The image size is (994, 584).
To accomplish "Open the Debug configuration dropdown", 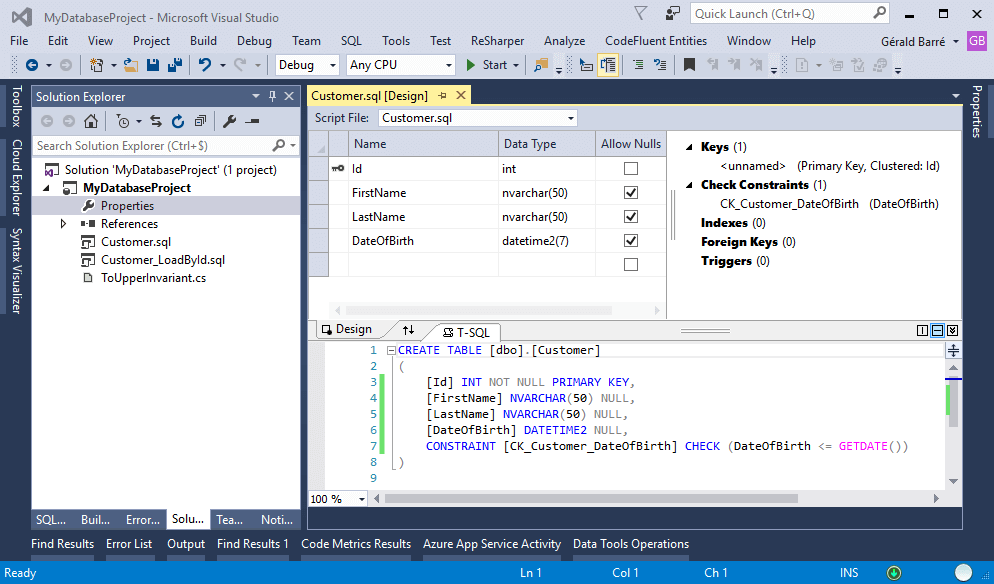I will point(309,65).
